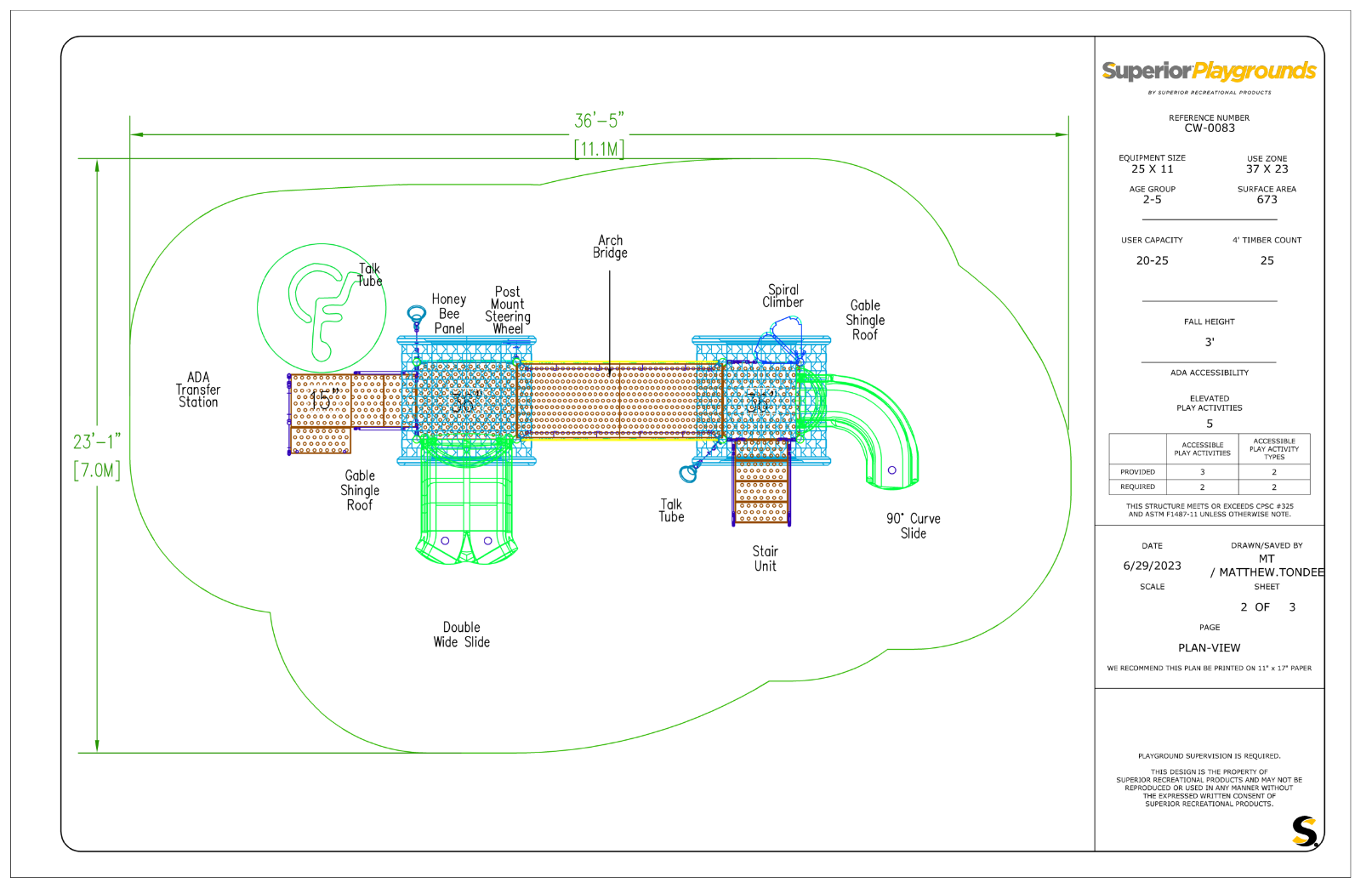
Task: Click the Honey Bee Panel label
Action: (449, 314)
